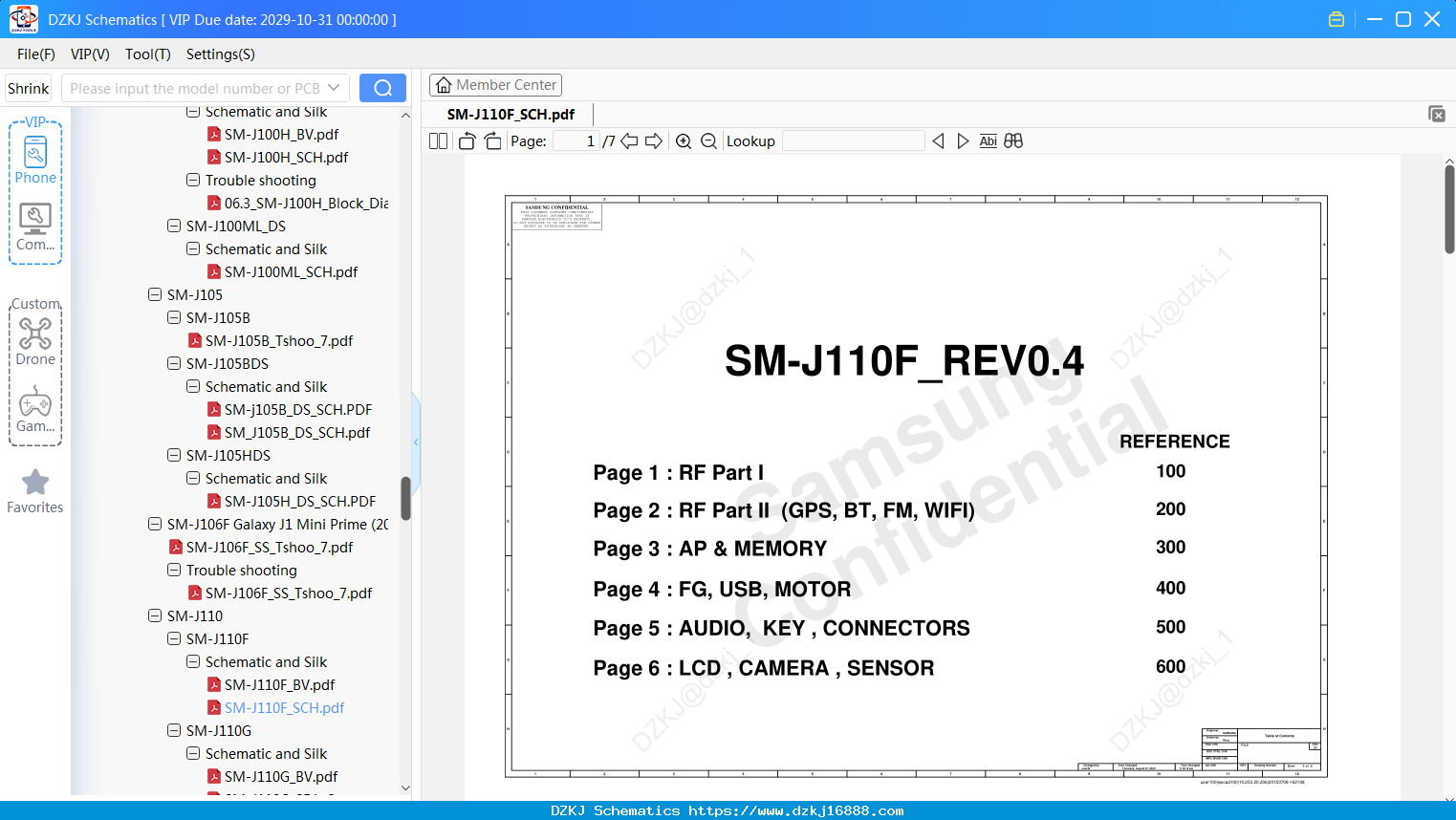
Task: Click PDF icon beside SM-J110F_BV.pdf
Action: [x=214, y=684]
